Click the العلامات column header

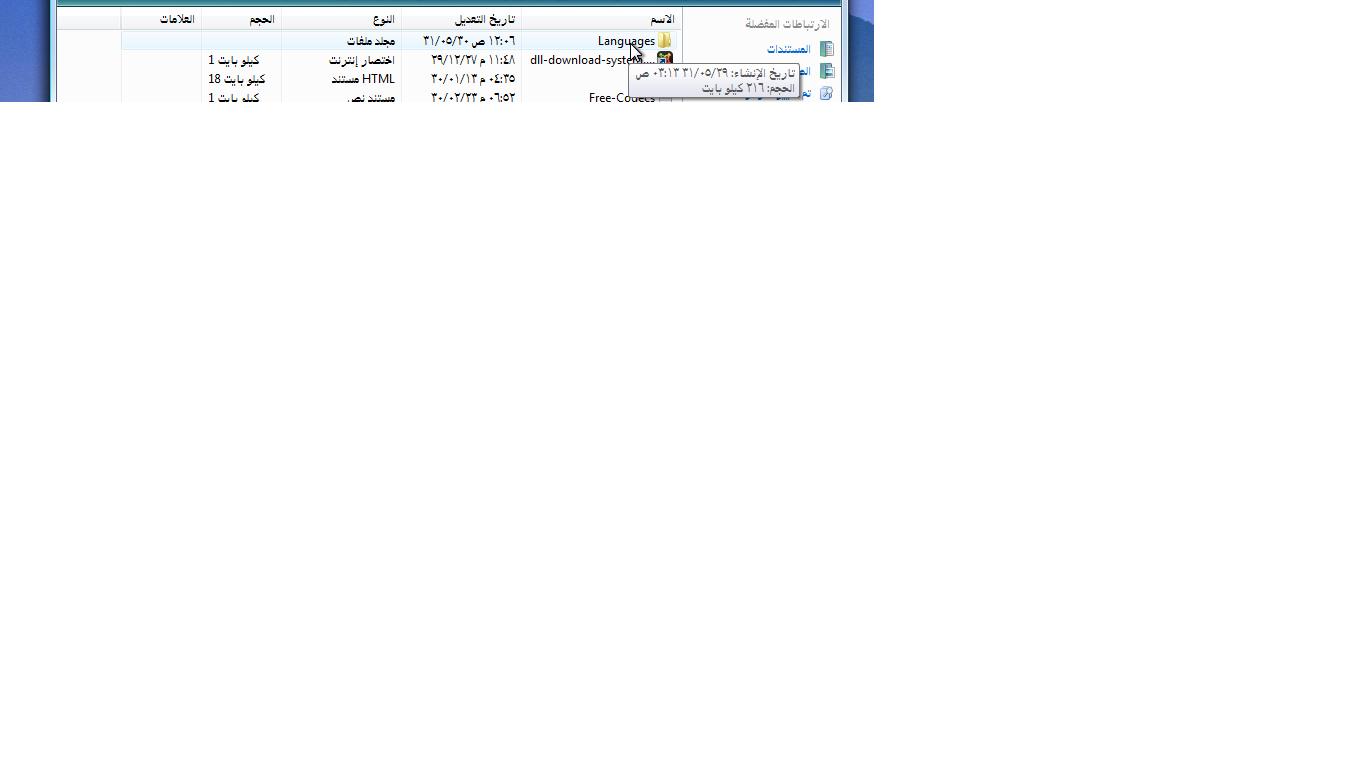coord(177,19)
